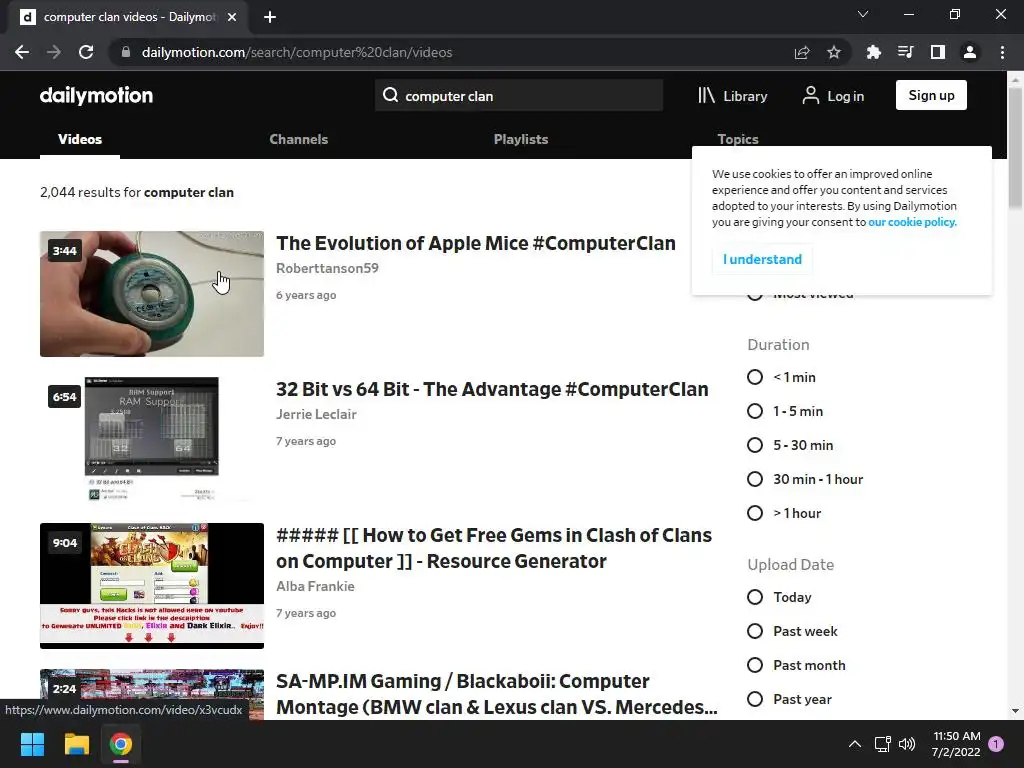1024x768 pixels.
Task: Go back with browser back arrow
Action: [x=22, y=52]
